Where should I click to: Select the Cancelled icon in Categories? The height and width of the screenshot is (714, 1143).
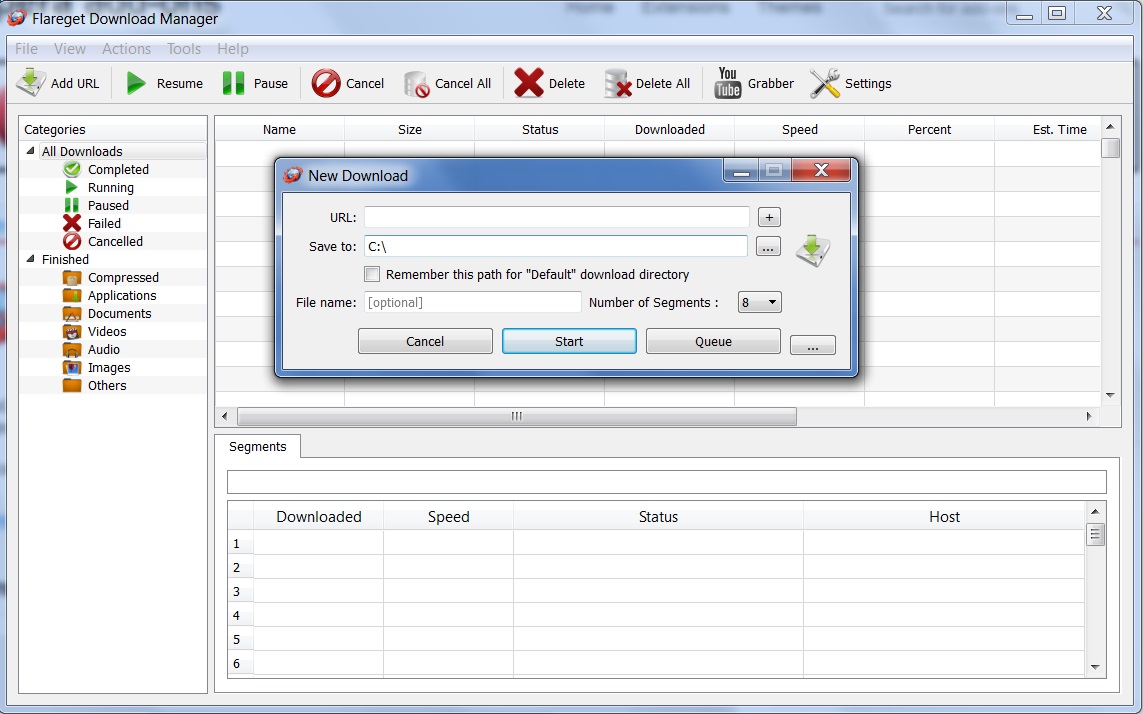tap(71, 241)
